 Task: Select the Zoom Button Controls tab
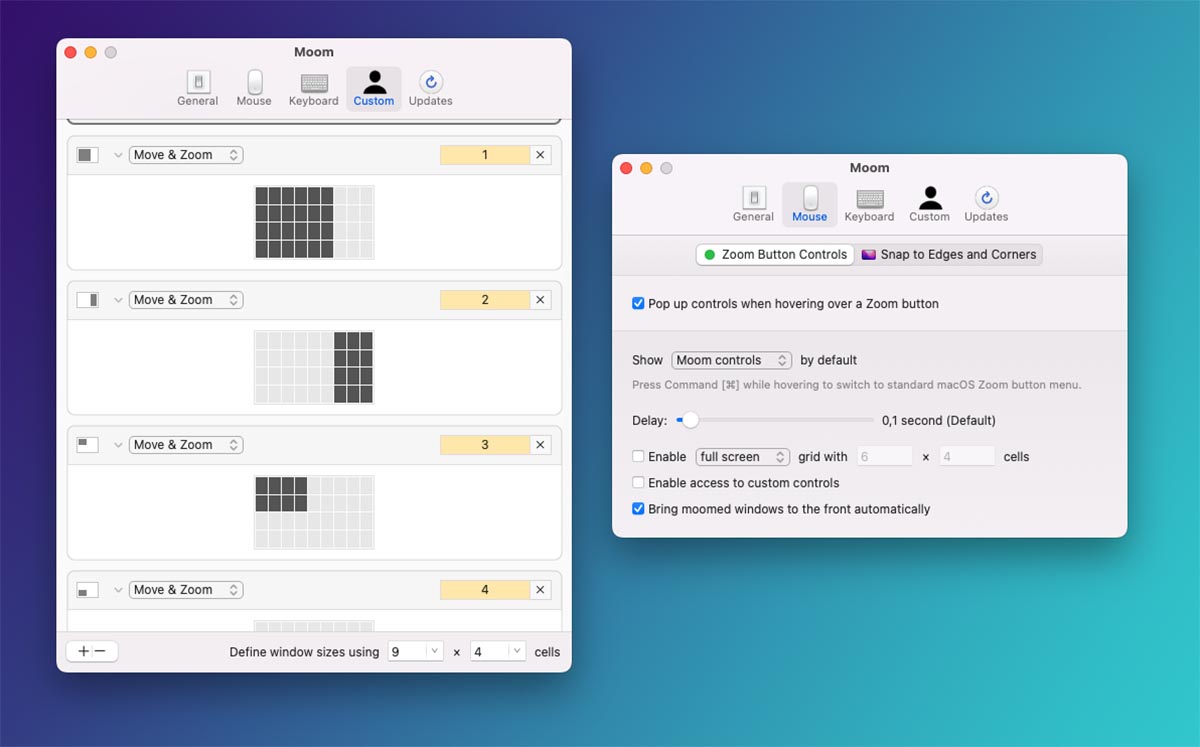(775, 255)
